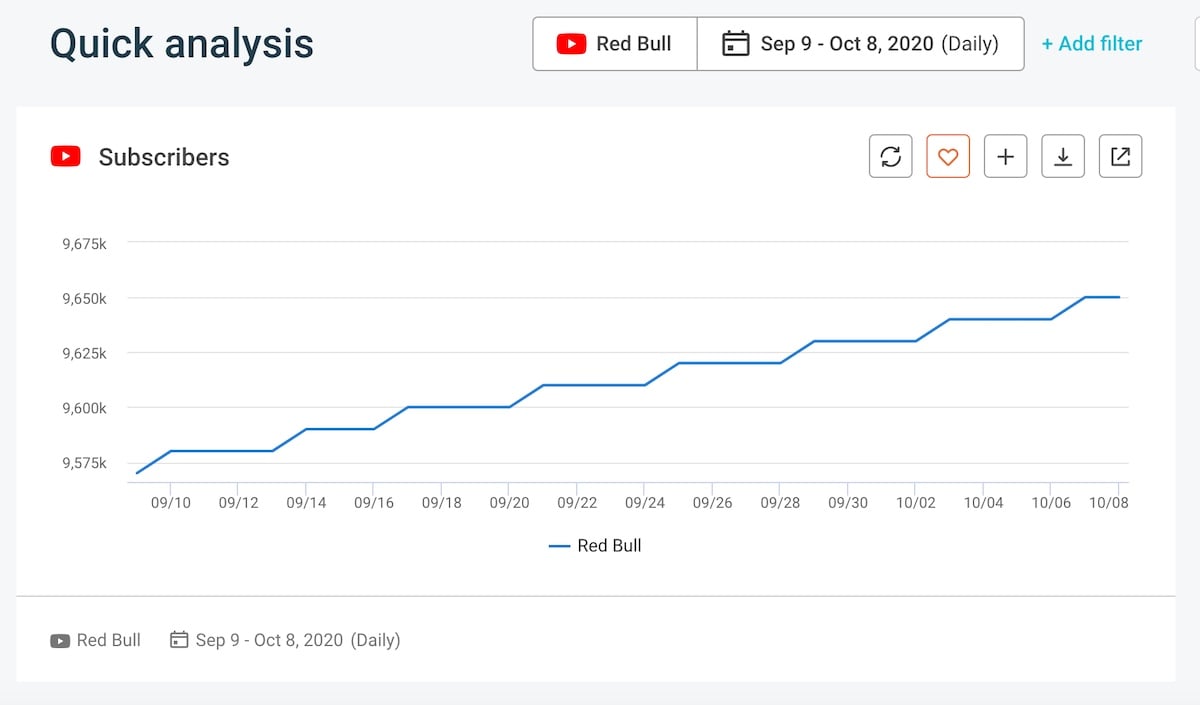Screen dimensions: 1200x705
Task: Click the 09/30 date label
Action: [x=848, y=503]
